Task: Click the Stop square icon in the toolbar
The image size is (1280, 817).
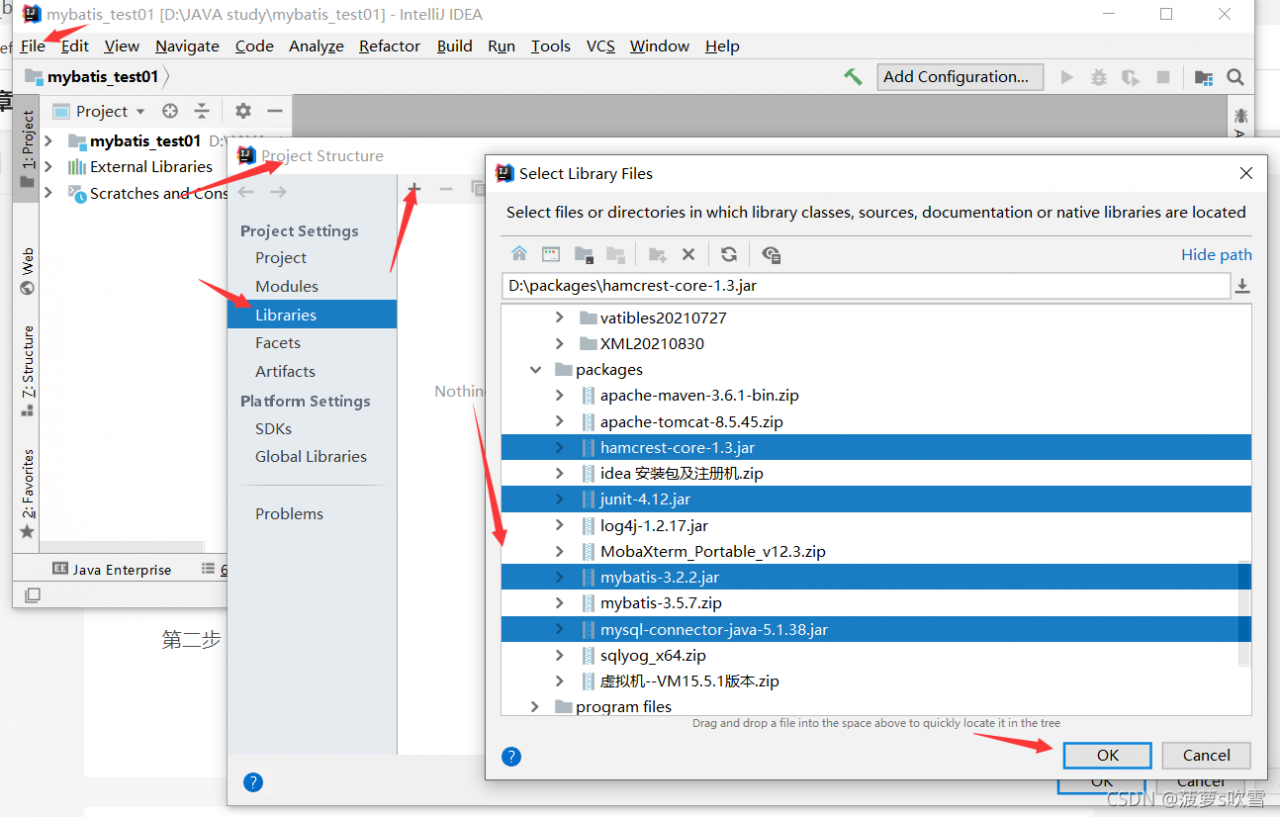Action: tap(1163, 77)
